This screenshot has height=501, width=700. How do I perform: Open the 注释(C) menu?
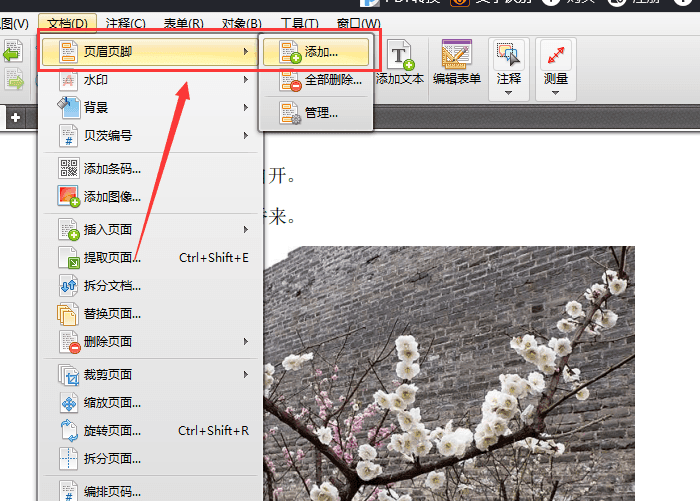pos(125,23)
